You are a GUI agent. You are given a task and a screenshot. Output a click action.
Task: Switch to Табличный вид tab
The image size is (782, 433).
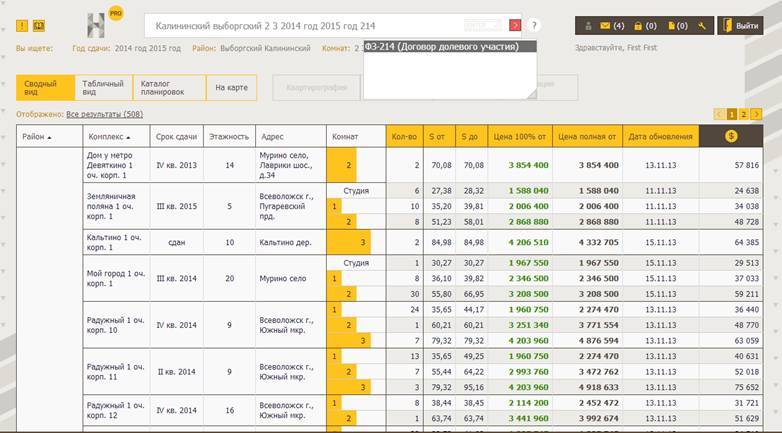click(x=104, y=88)
